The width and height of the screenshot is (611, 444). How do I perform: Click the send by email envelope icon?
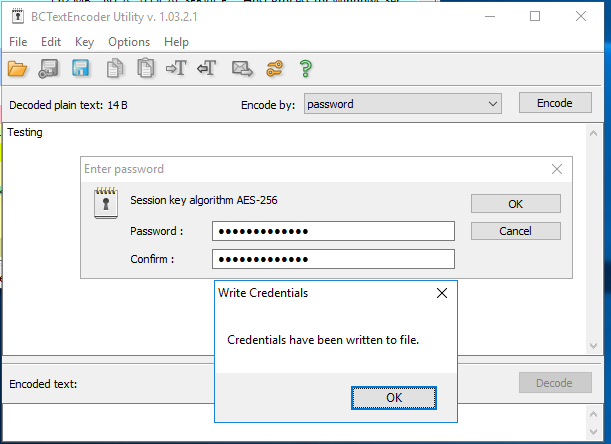242,69
